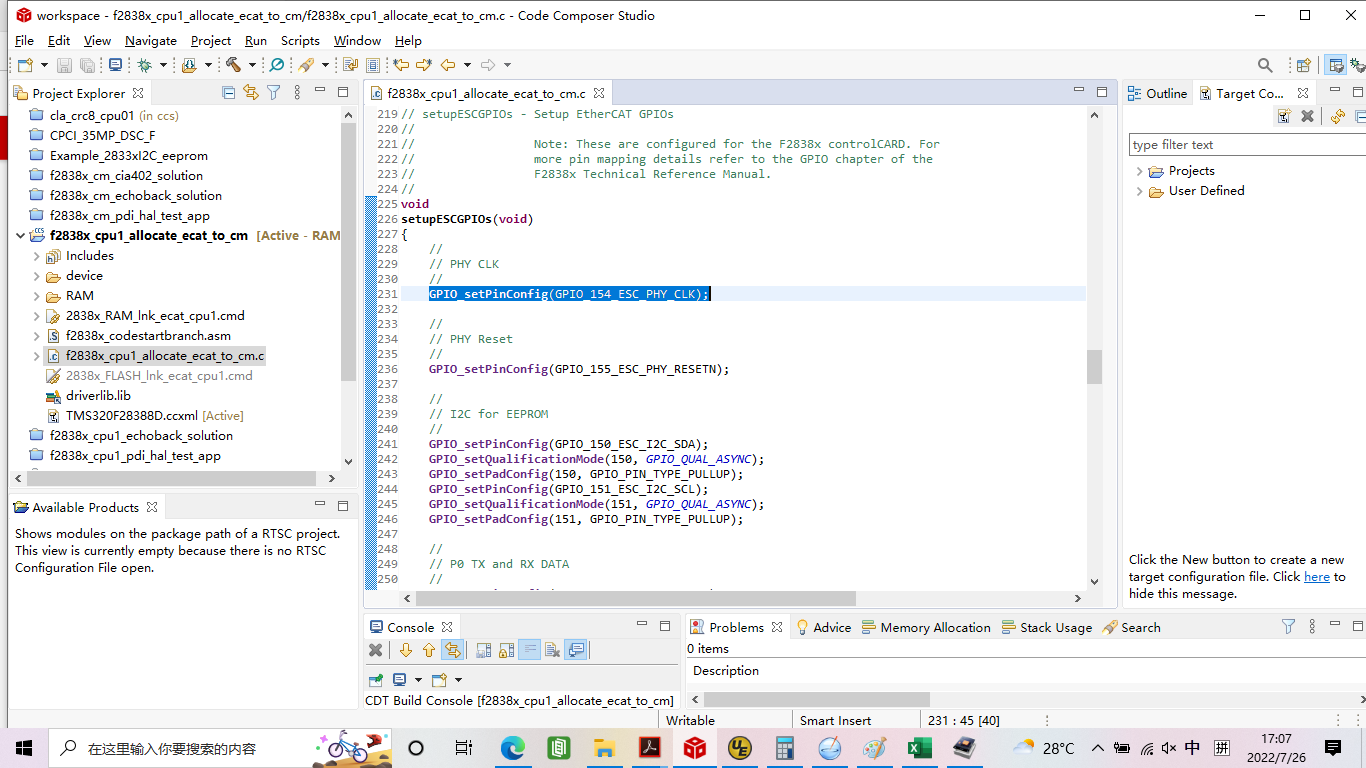Refresh the Target Configurations view
This screenshot has height=768, width=1366.
1338,116
